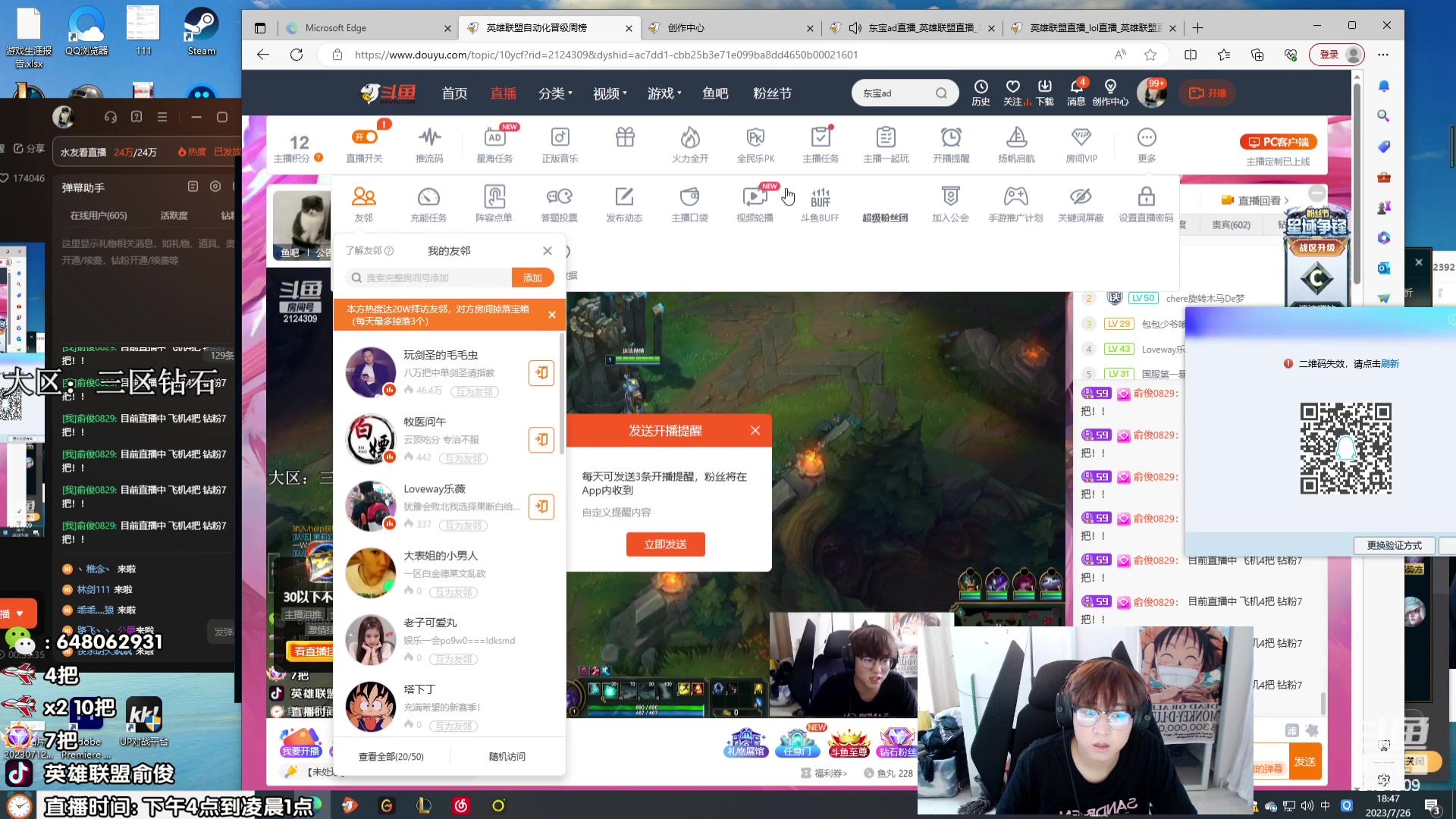Go to 首页 in Douyu navigation

click(454, 93)
